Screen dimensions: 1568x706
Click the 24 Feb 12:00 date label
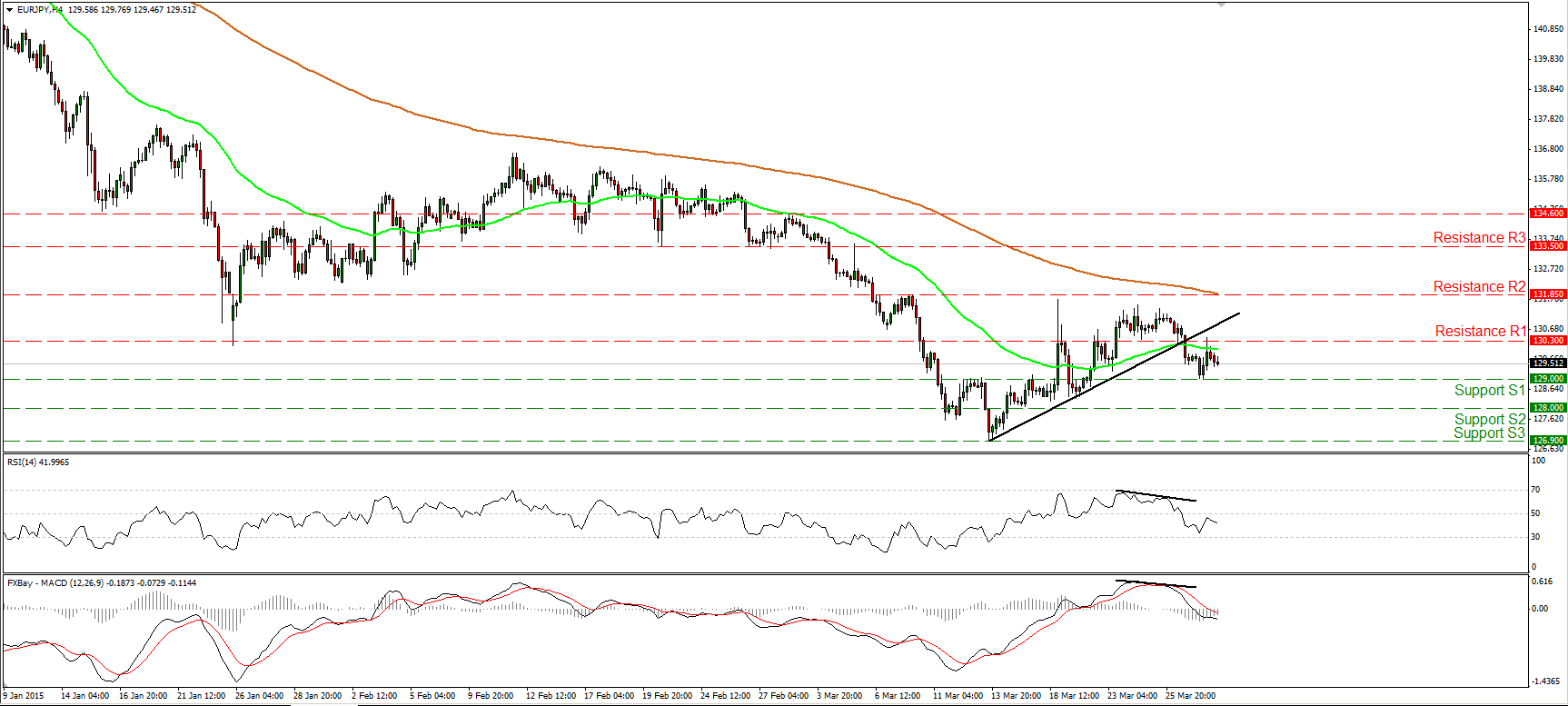725,696
